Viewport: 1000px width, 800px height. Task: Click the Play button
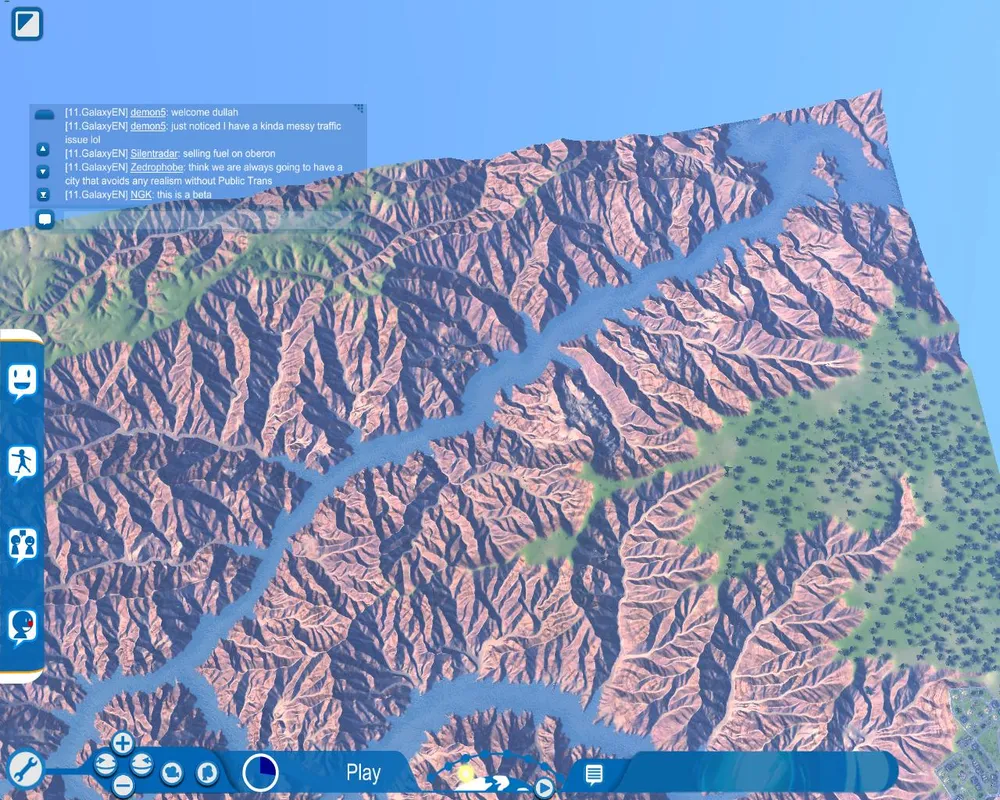pos(364,773)
